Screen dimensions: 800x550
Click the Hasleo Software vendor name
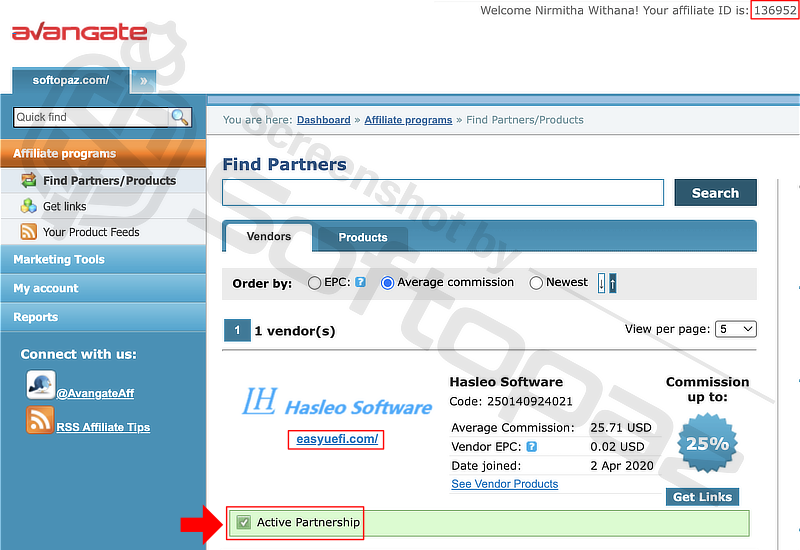tap(506, 382)
